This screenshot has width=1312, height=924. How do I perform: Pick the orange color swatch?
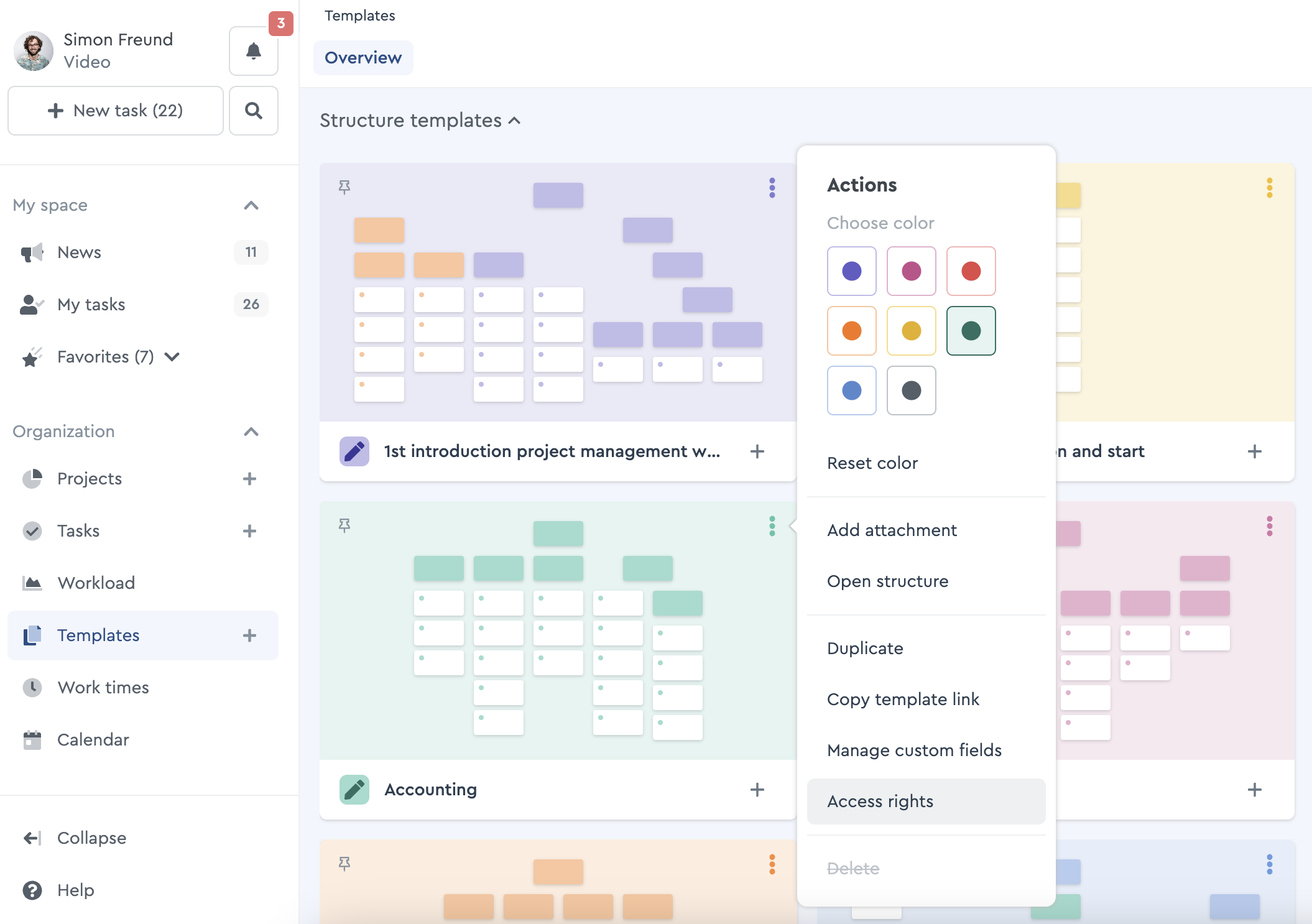(852, 331)
